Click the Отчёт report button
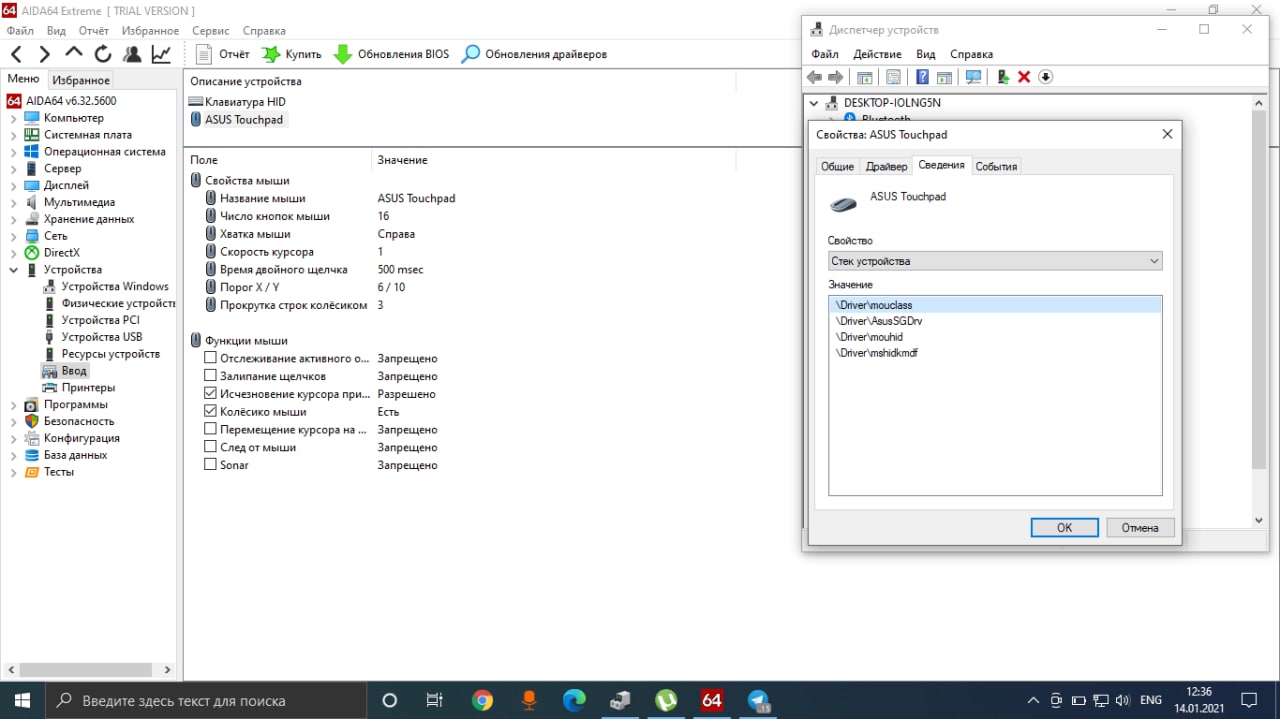 coord(222,54)
